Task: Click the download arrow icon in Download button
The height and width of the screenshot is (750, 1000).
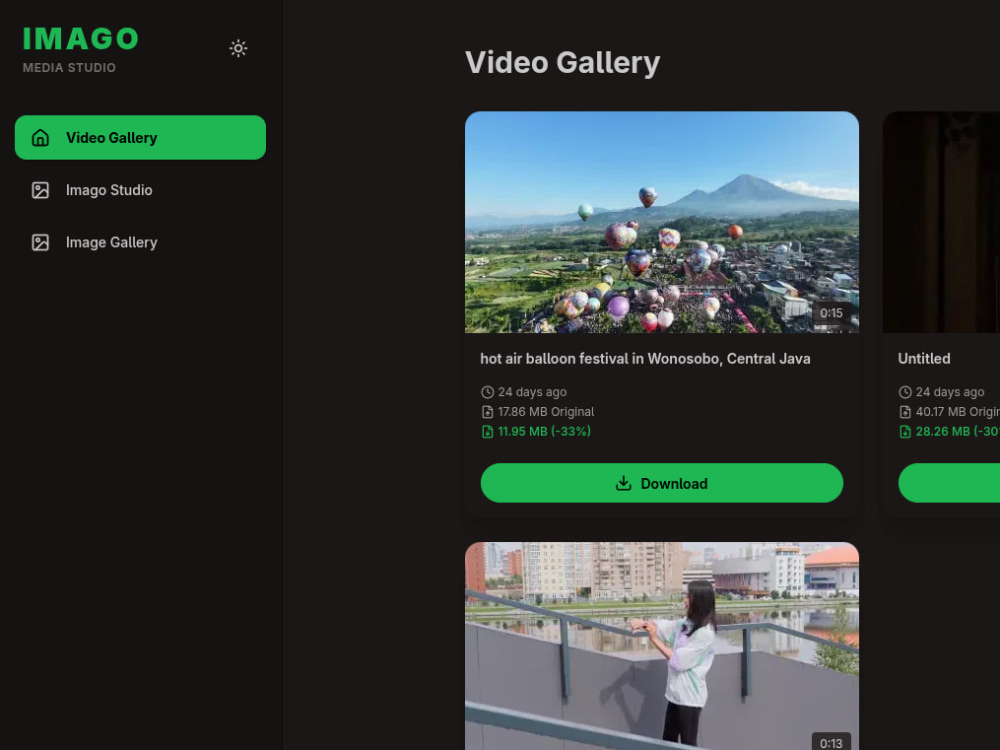Action: click(x=623, y=483)
